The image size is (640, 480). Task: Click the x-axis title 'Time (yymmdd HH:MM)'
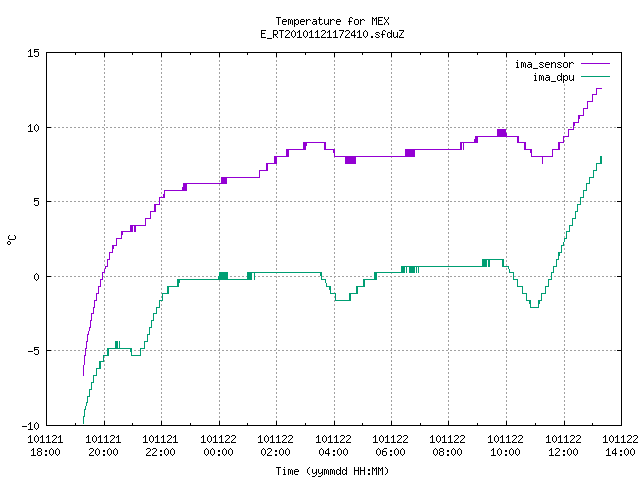(x=332, y=471)
